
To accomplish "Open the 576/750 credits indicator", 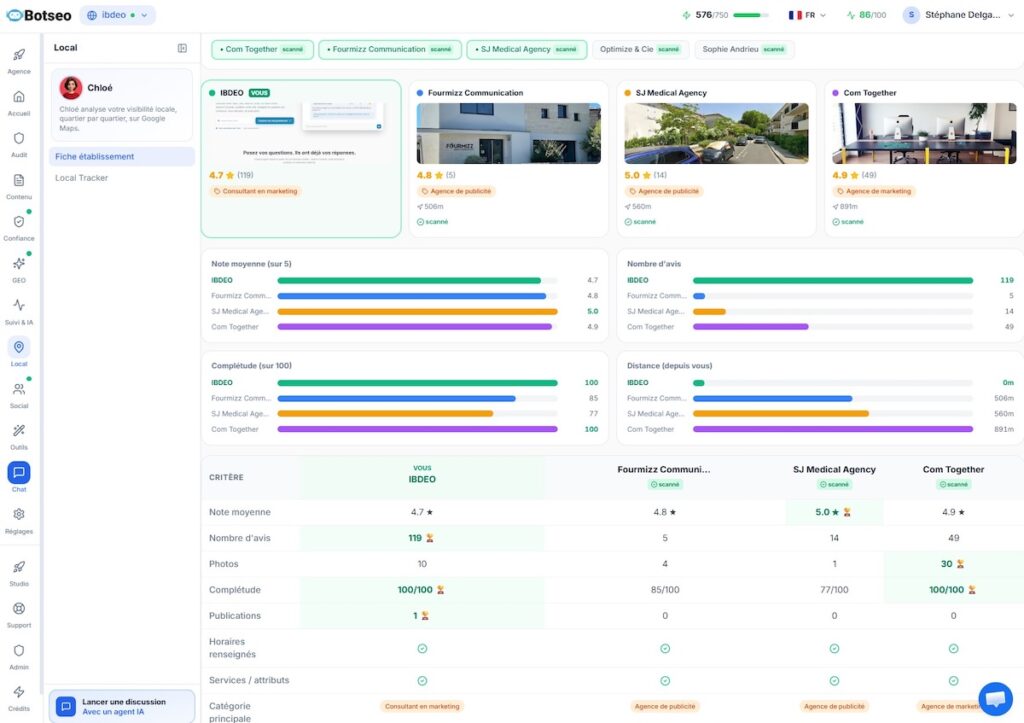I will pyautogui.click(x=725, y=15).
